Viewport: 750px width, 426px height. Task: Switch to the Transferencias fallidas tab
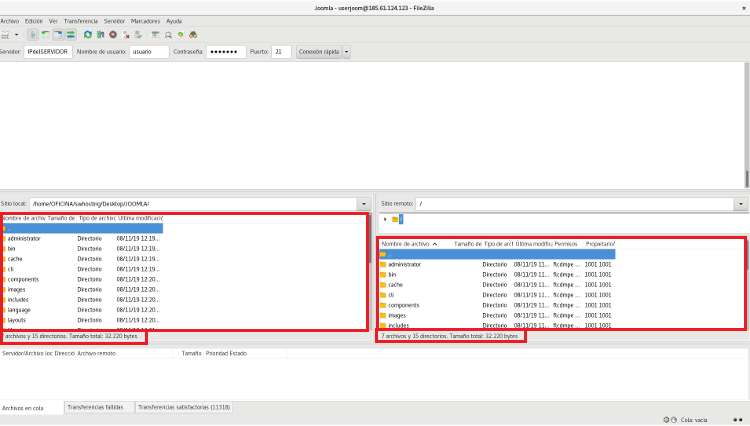pyautogui.click(x=99, y=407)
